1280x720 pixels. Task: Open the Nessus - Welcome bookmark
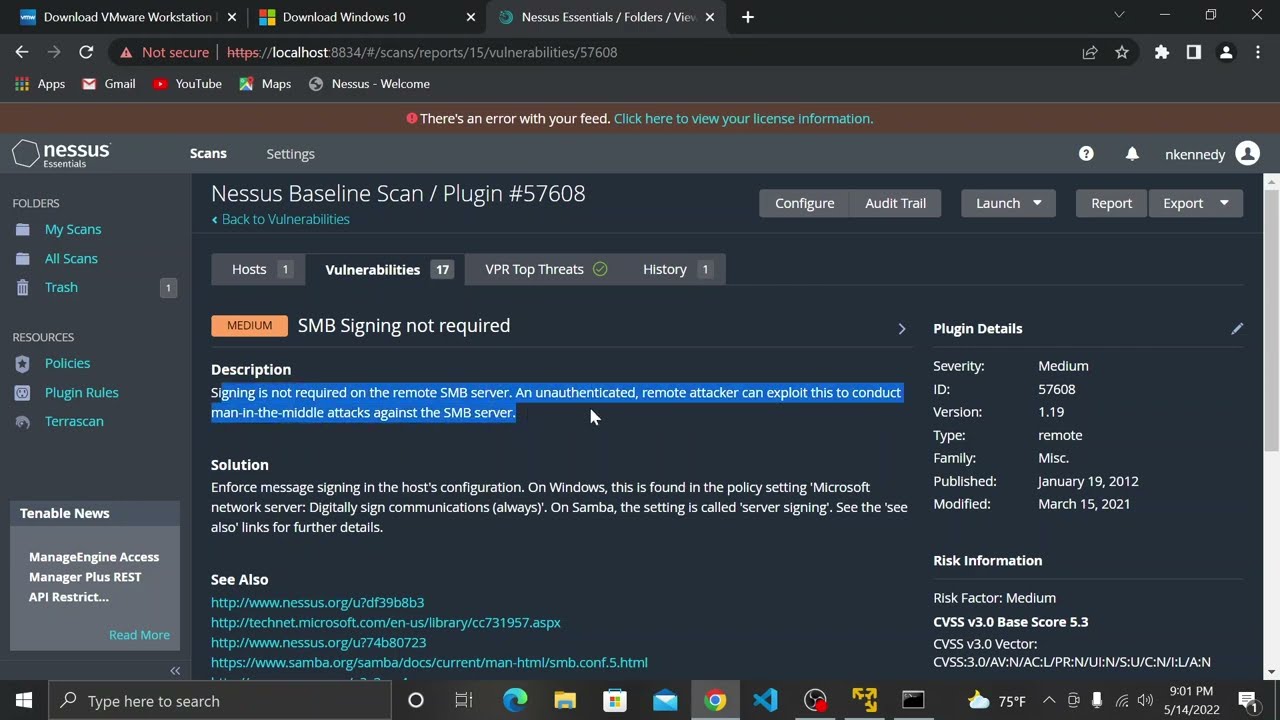[369, 84]
